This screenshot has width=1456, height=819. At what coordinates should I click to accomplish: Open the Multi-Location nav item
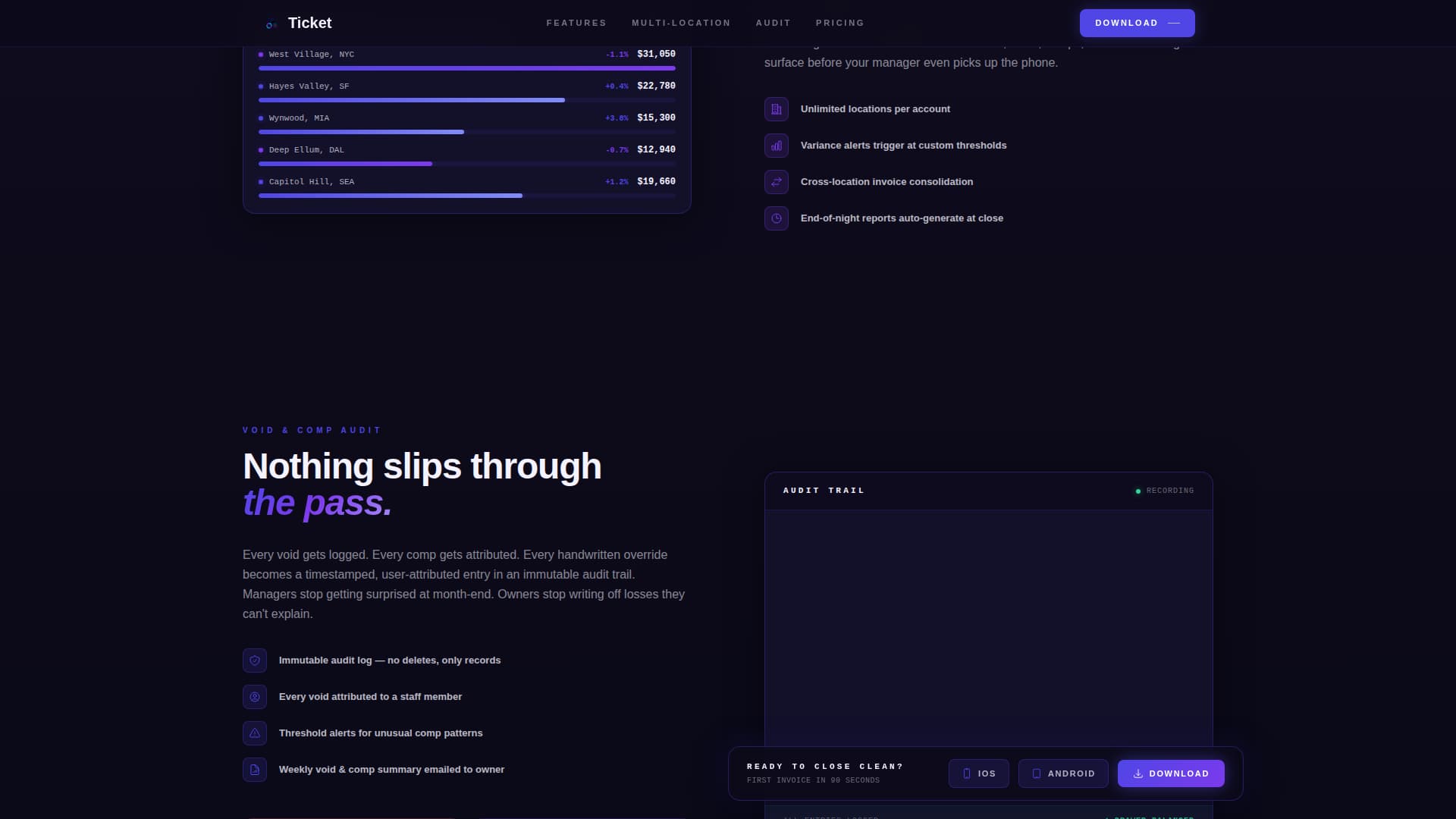pyautogui.click(x=681, y=23)
